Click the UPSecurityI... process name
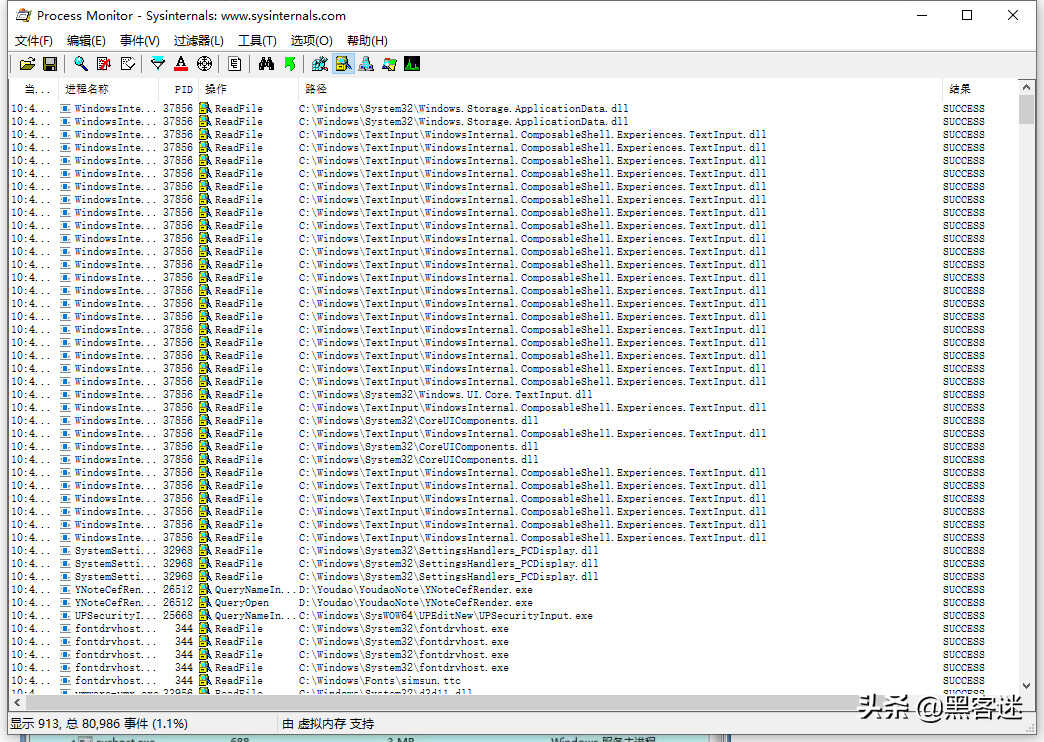 116,615
